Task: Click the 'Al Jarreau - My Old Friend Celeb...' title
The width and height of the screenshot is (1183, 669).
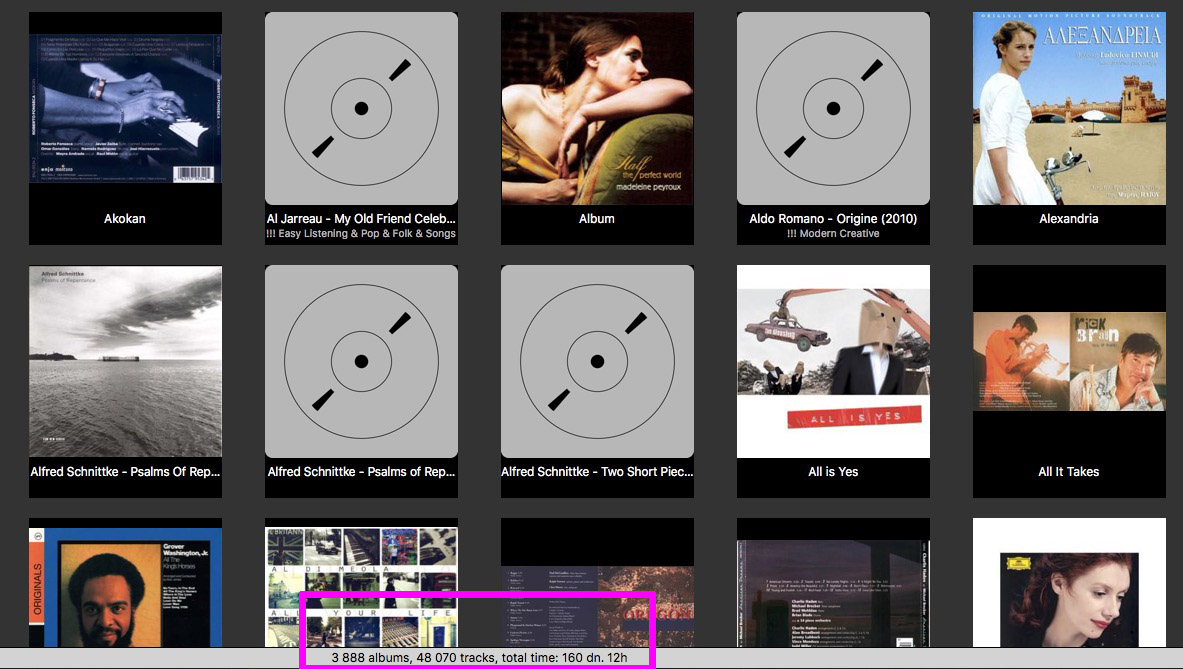Action: tap(361, 219)
